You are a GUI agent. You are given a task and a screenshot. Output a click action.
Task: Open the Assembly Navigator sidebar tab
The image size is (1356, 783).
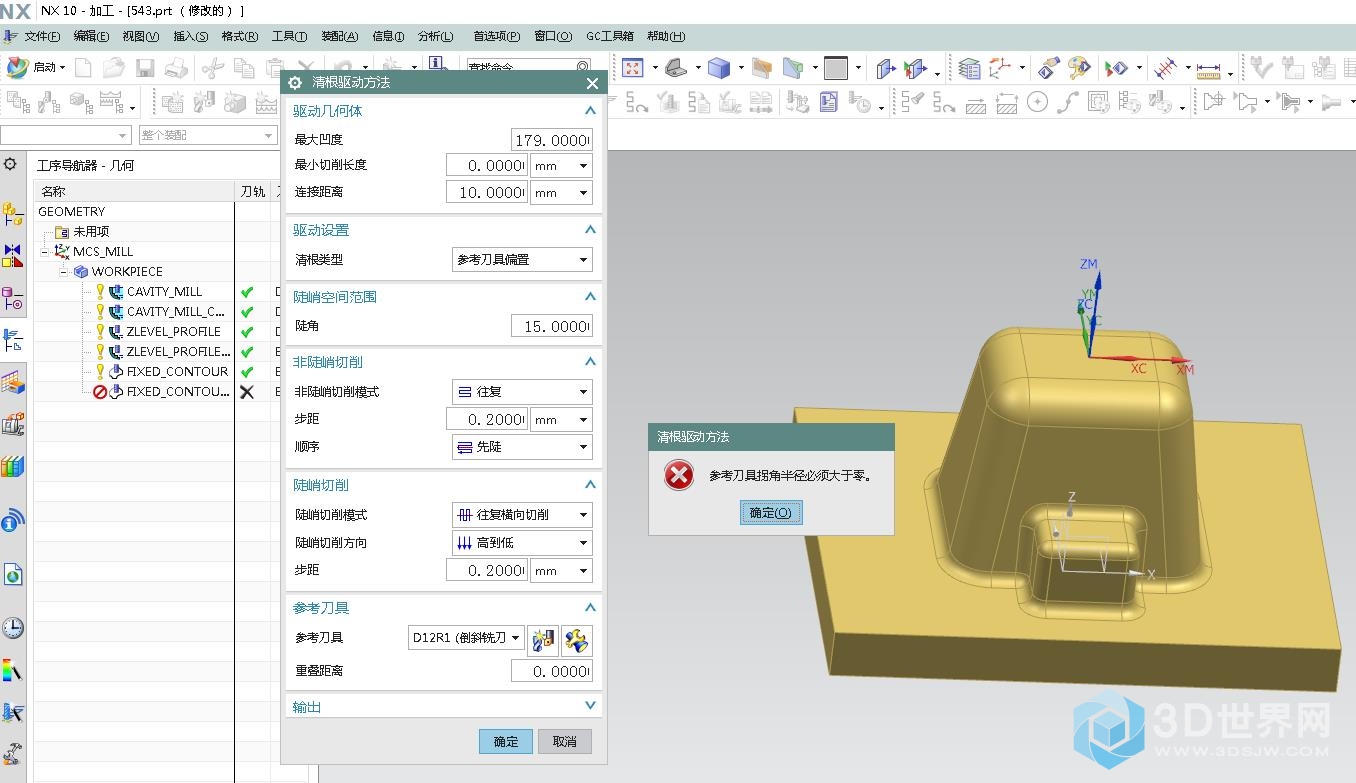[12, 214]
